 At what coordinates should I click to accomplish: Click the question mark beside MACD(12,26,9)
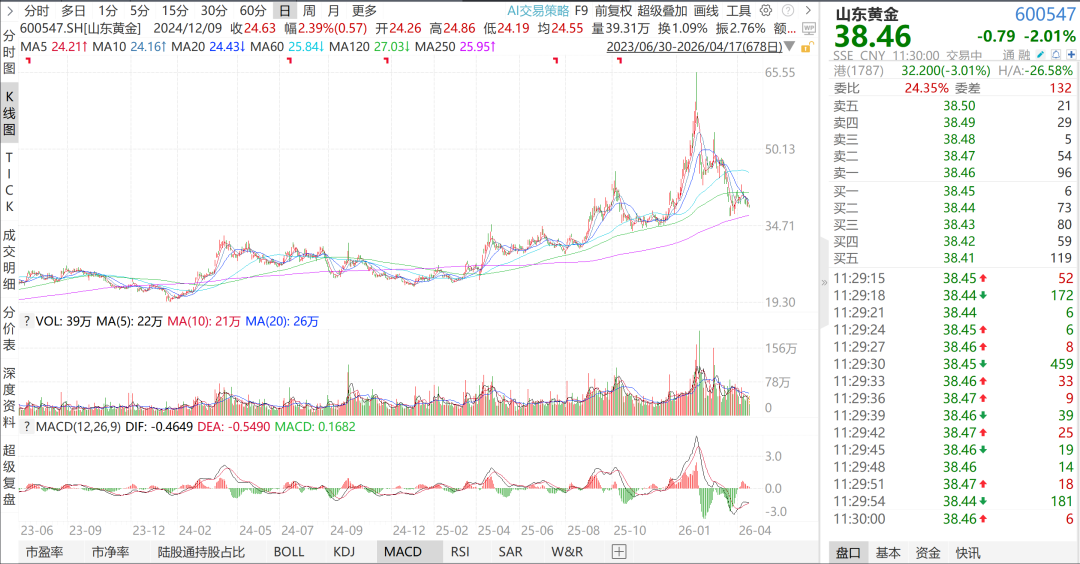pyautogui.click(x=26, y=427)
